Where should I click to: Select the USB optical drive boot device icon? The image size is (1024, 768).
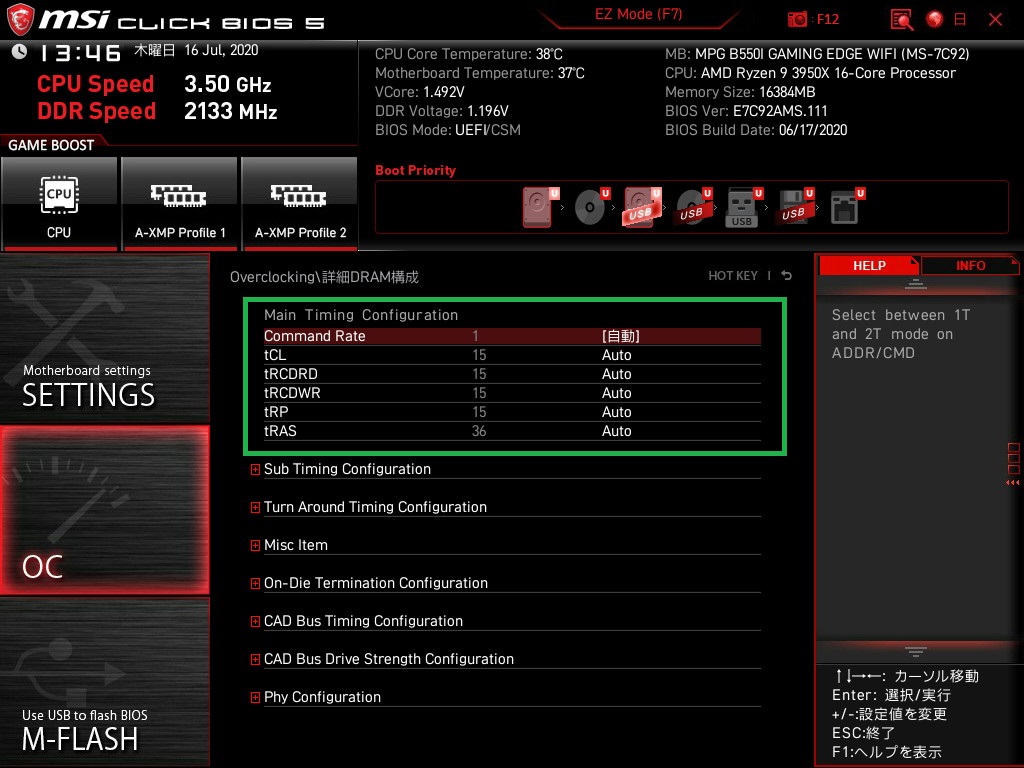(694, 206)
